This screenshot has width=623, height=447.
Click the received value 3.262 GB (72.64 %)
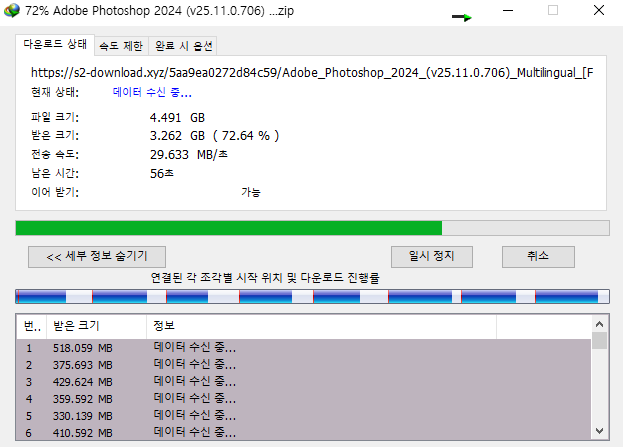[x=215, y=136]
